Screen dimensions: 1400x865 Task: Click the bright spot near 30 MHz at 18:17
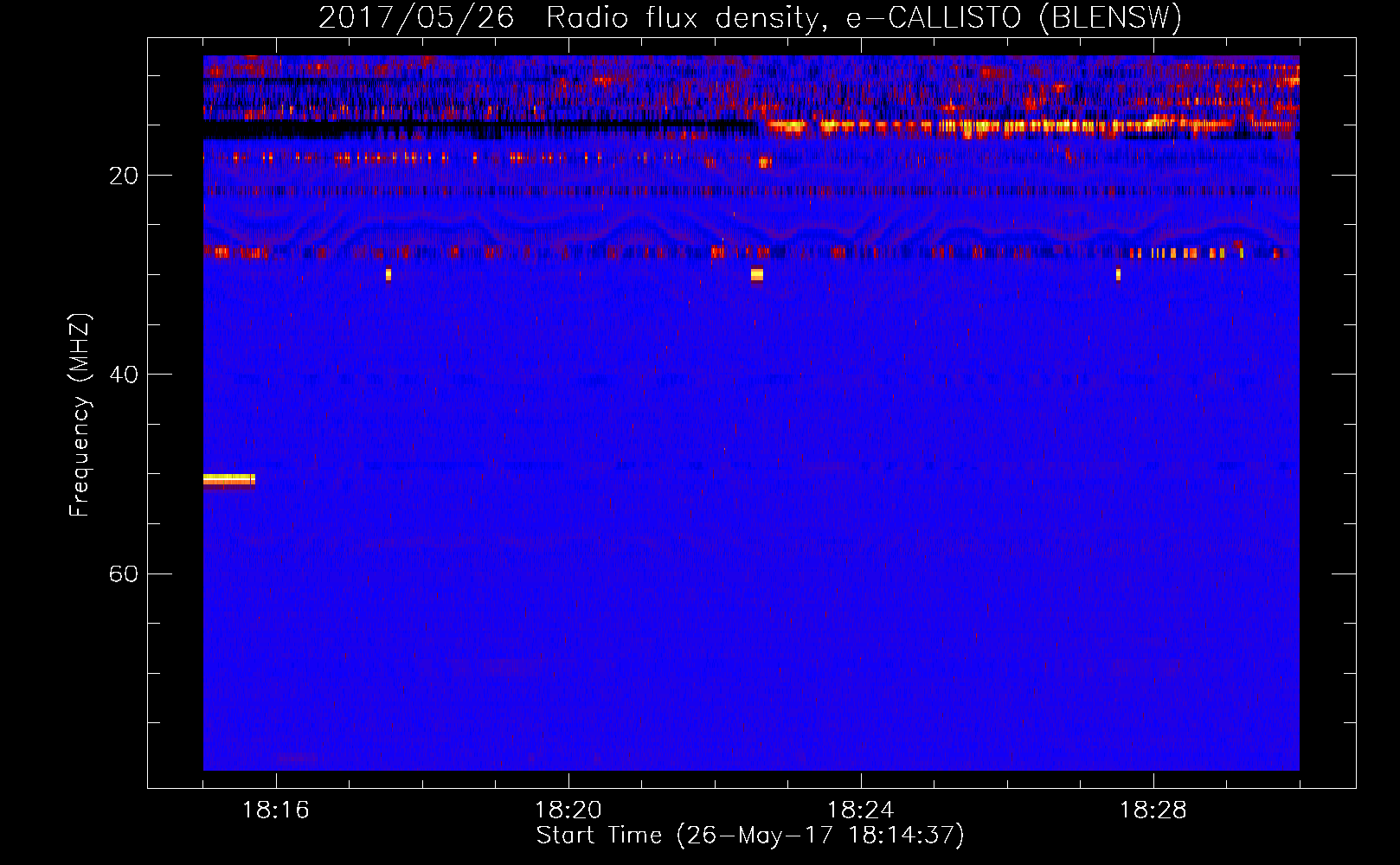pos(389,274)
